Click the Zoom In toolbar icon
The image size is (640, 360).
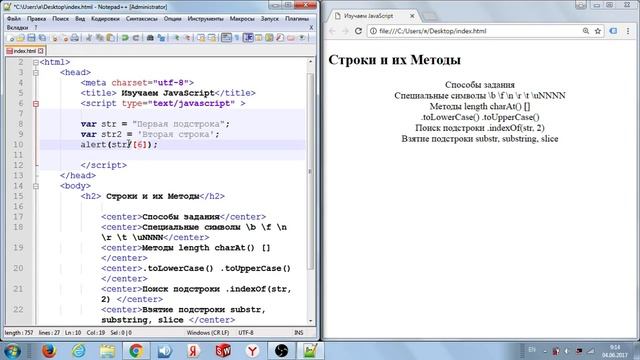[x=176, y=38]
